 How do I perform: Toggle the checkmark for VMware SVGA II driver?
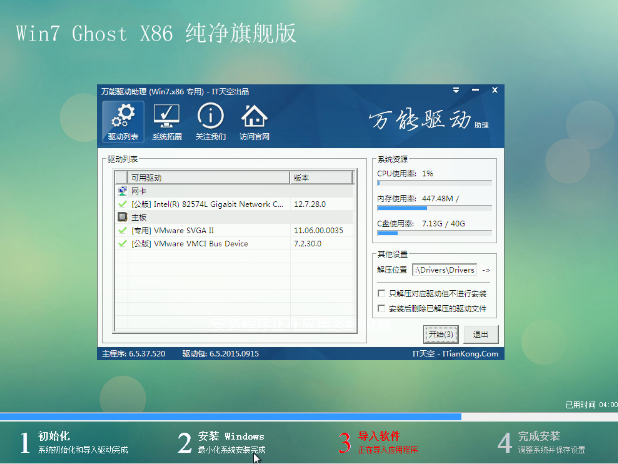(x=122, y=230)
